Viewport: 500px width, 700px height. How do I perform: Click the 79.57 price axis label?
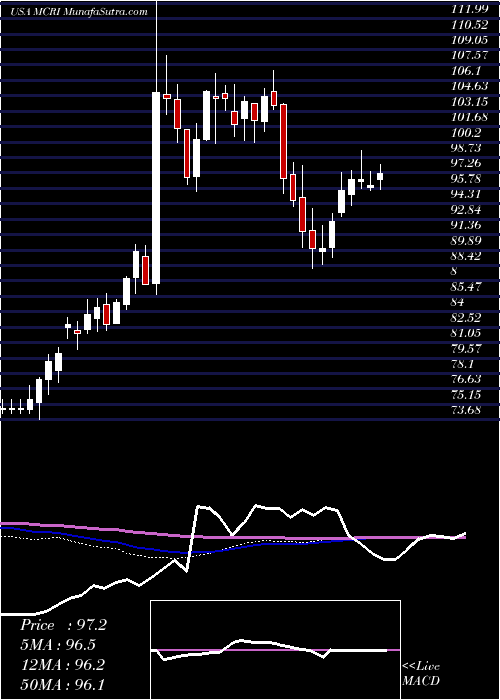(x=467, y=349)
